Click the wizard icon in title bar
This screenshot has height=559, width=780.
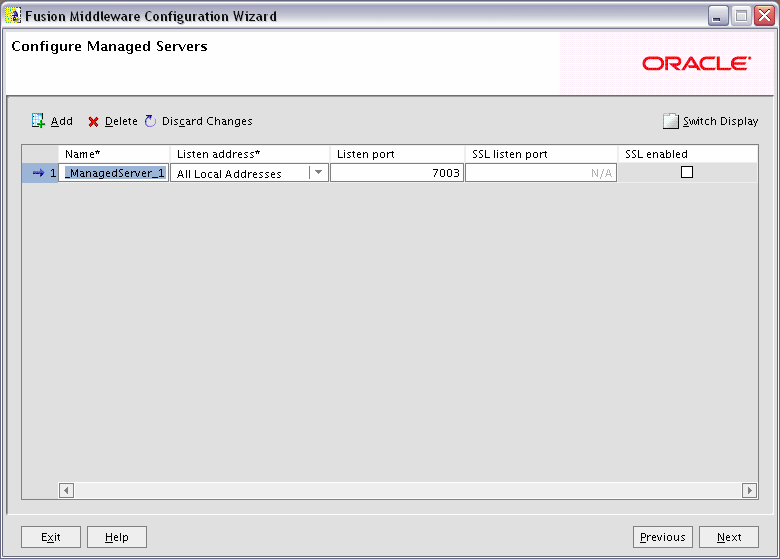12,15
